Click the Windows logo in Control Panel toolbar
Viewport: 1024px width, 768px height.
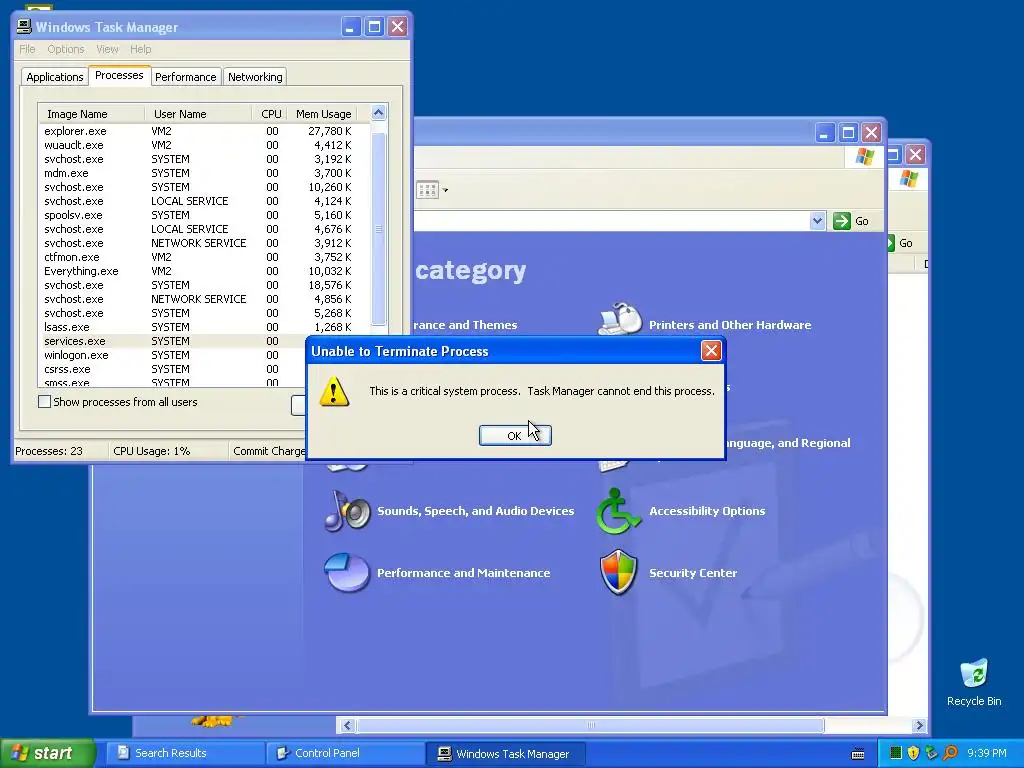(x=865, y=157)
